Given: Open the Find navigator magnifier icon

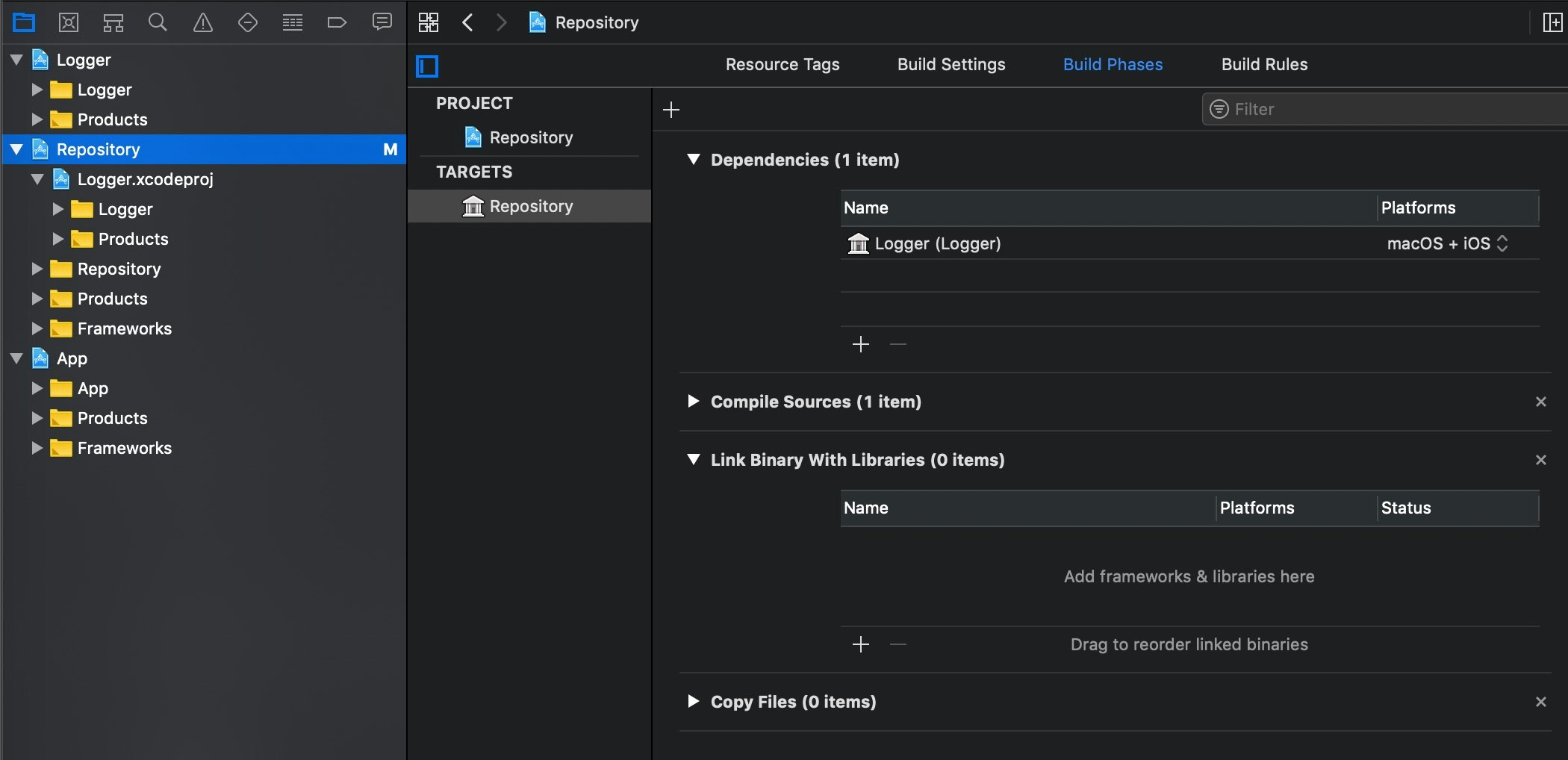Looking at the screenshot, I should click(158, 22).
